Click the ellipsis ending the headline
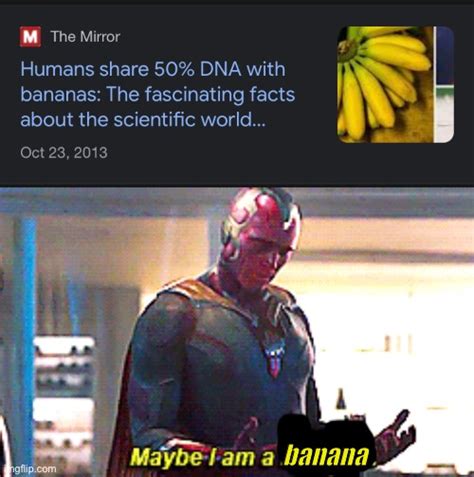 tap(258, 122)
